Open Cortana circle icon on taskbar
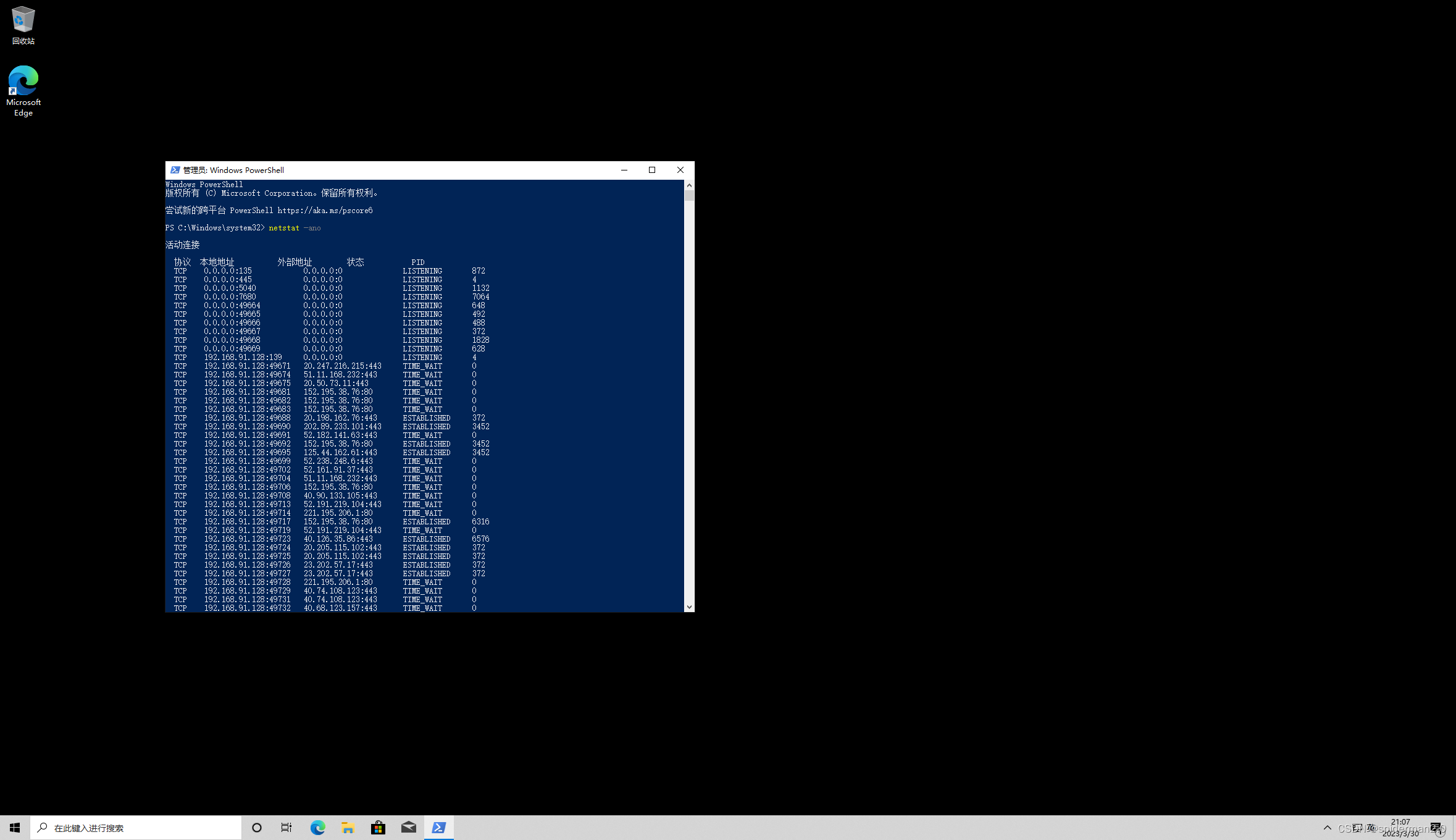Screen dimensions: 1456x840 (257, 828)
